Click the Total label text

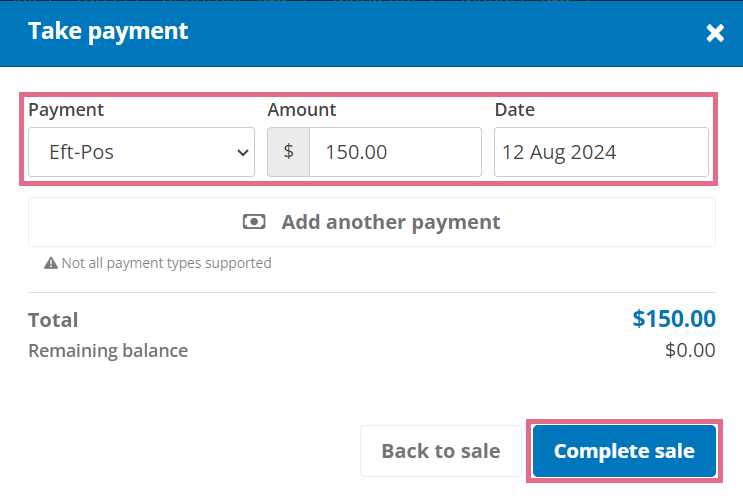pyautogui.click(x=53, y=320)
